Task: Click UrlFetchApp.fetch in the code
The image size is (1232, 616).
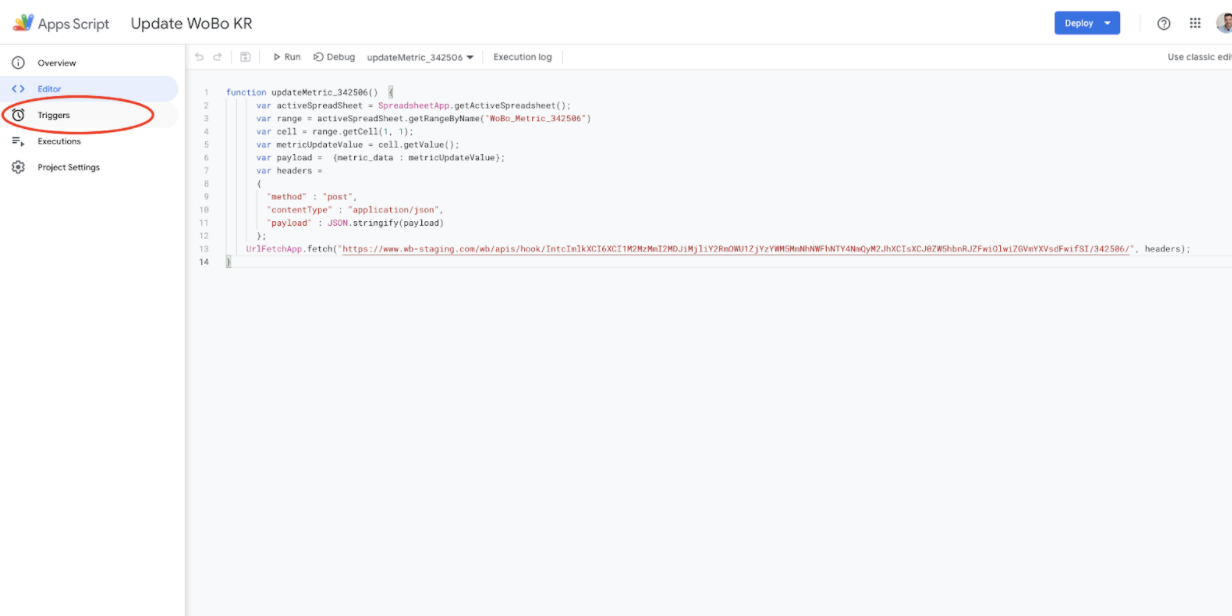Action: tap(291, 249)
